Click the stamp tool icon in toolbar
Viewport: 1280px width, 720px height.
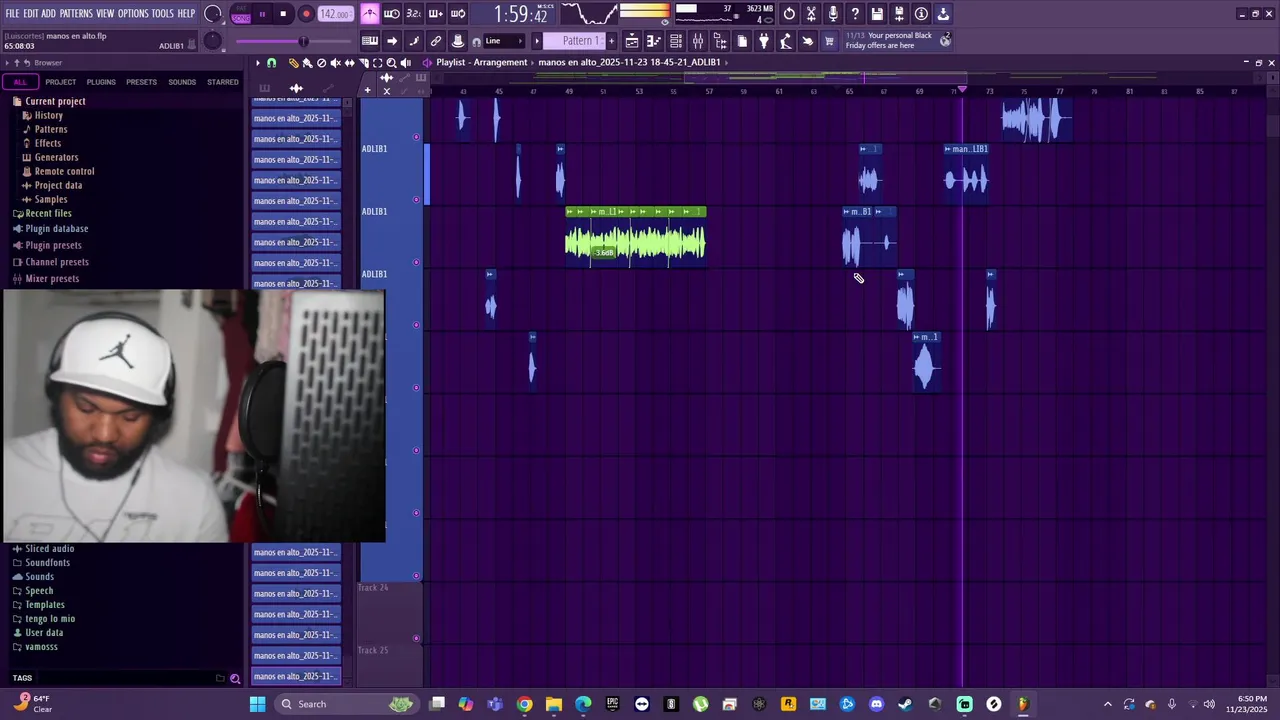click(x=458, y=41)
